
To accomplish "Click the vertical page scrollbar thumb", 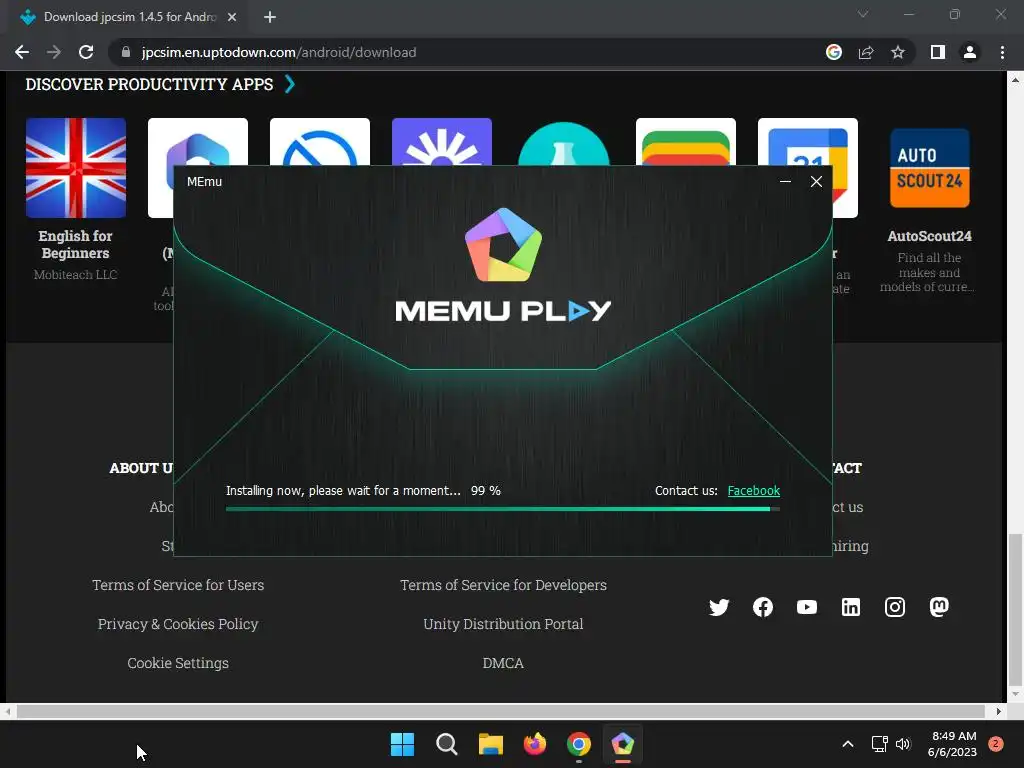I will pyautogui.click(x=1014, y=609).
